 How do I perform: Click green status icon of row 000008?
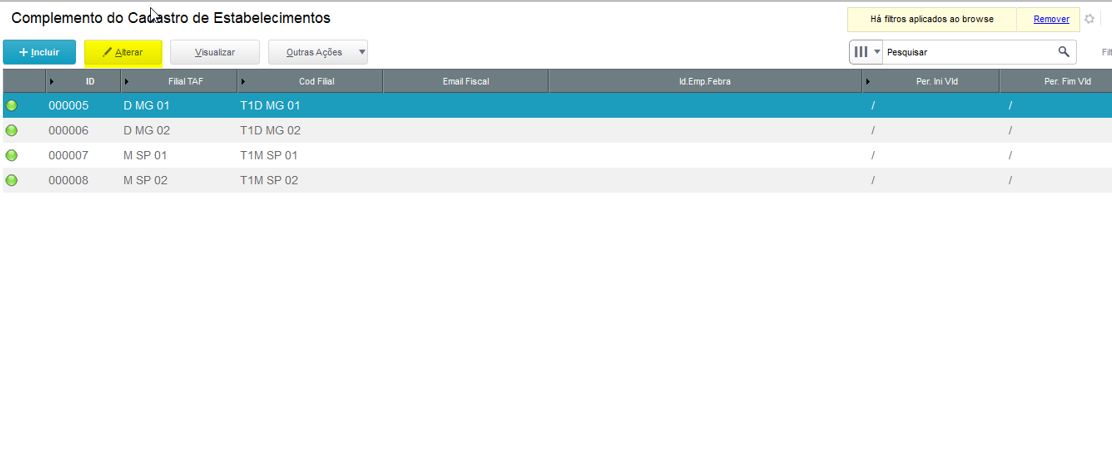click(x=11, y=180)
